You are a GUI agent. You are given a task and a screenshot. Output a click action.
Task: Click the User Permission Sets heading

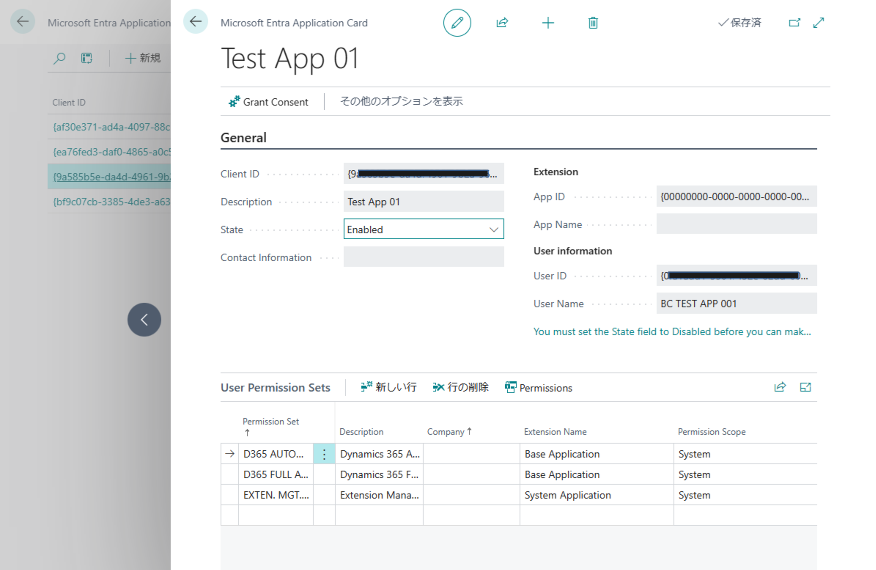[x=275, y=387]
